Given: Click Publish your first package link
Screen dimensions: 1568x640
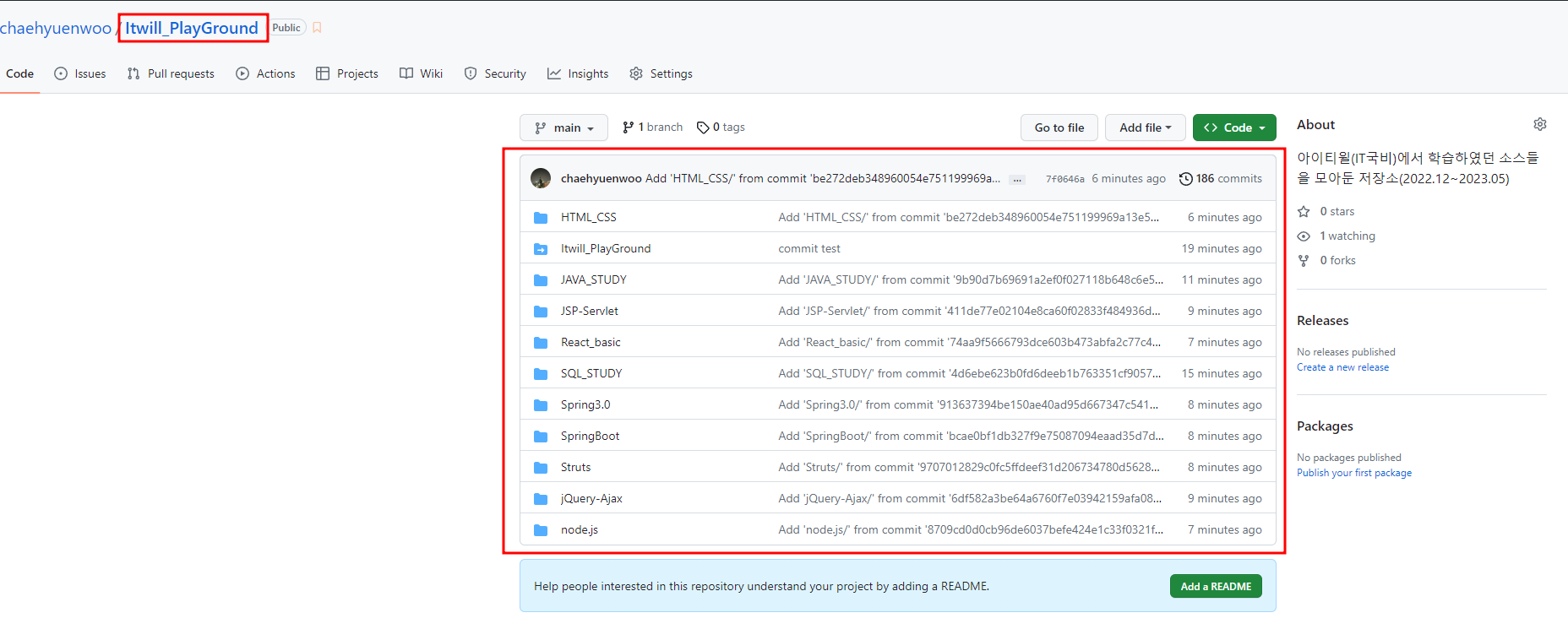Looking at the screenshot, I should (x=1354, y=473).
